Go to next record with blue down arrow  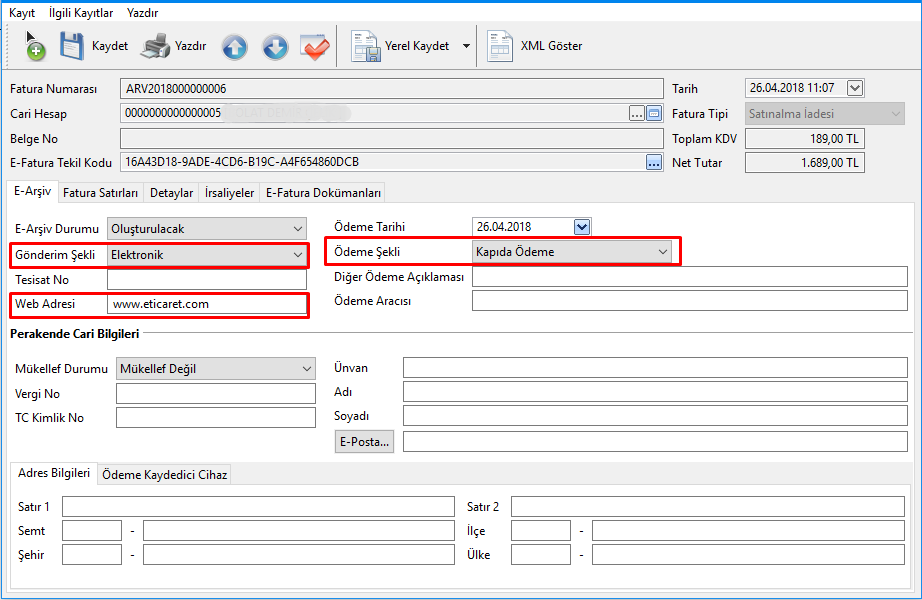click(274, 47)
